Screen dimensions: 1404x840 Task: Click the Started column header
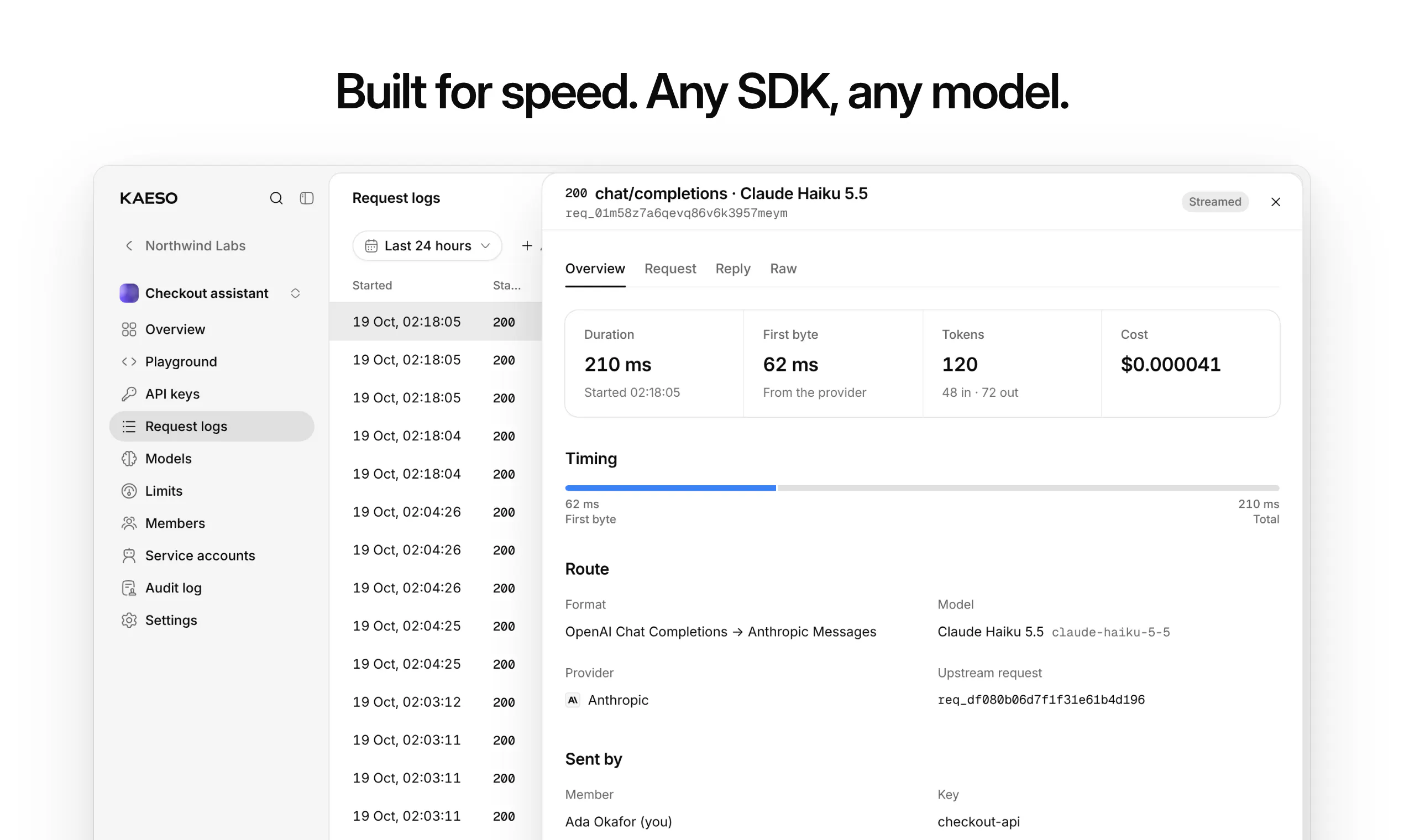coord(372,285)
